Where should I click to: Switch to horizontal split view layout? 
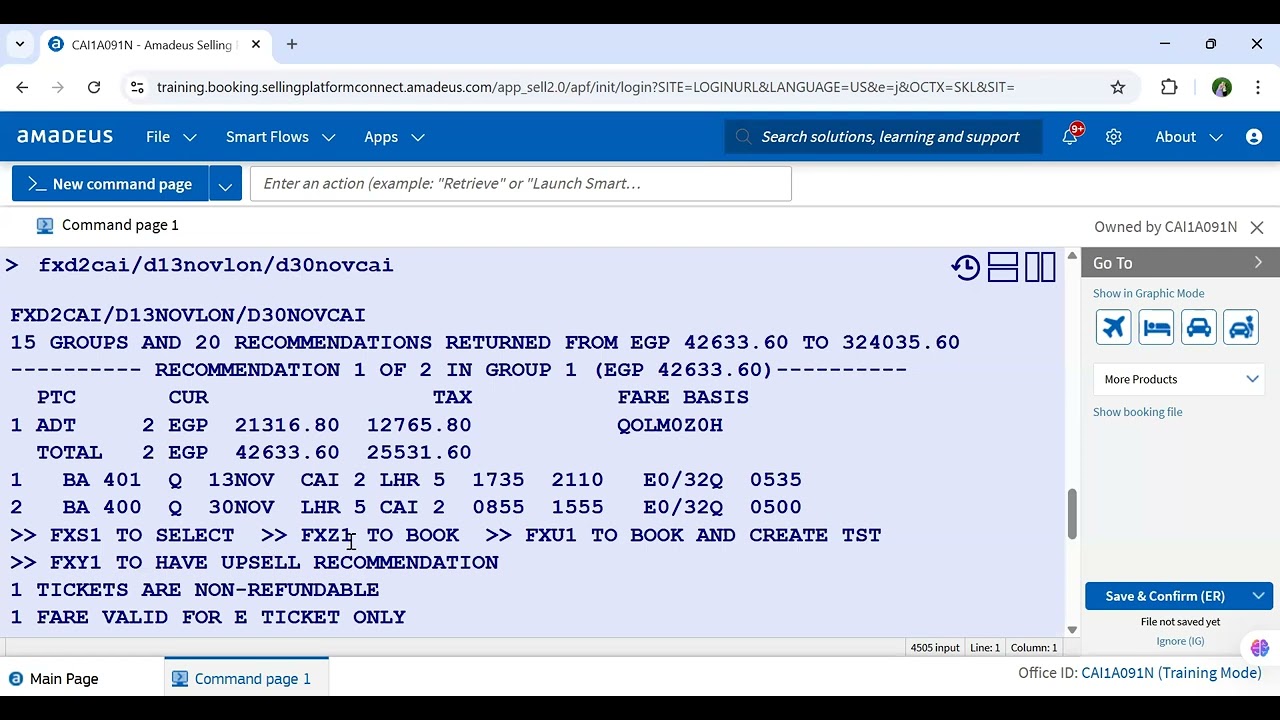[1002, 267]
